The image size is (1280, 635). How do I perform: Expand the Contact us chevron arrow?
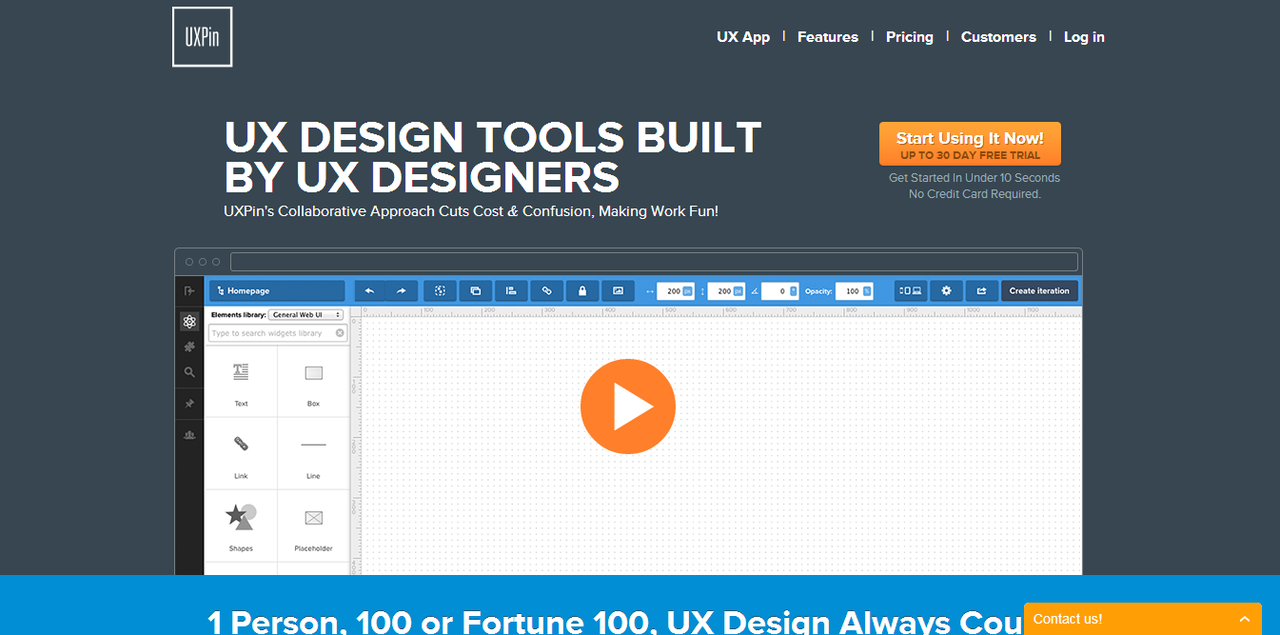(1244, 620)
